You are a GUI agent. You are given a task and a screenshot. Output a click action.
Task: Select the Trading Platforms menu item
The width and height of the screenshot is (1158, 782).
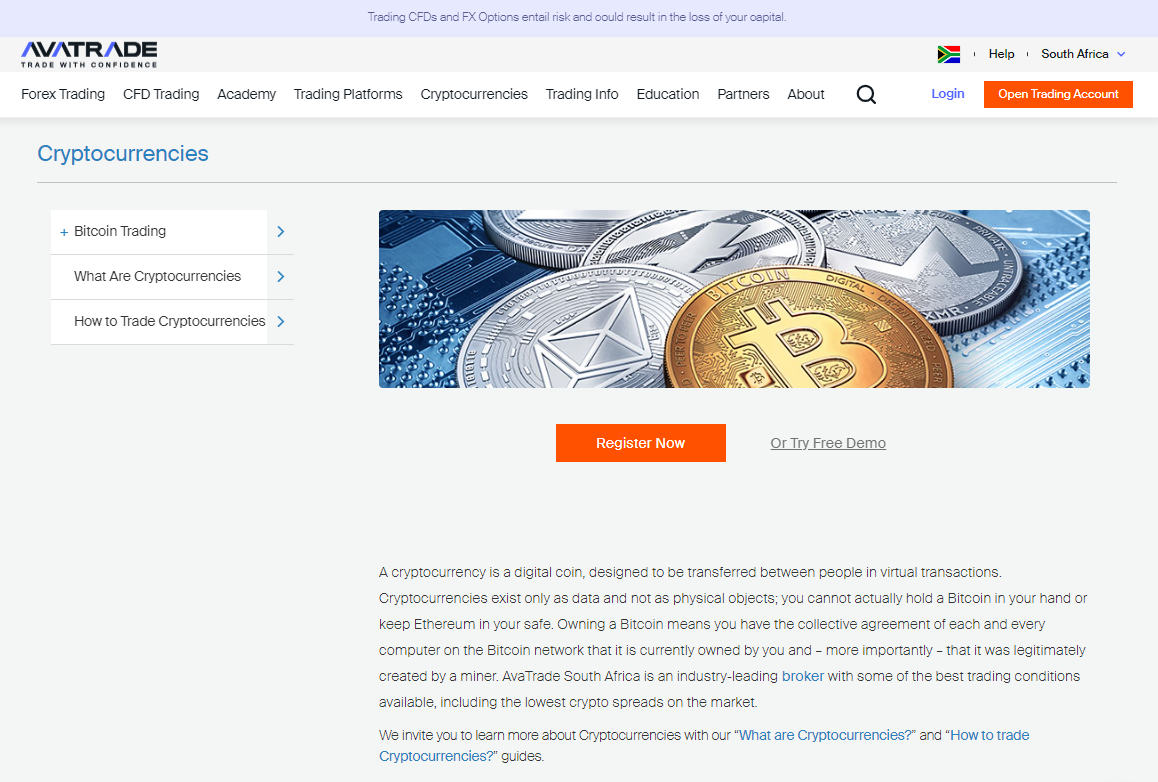[347, 94]
